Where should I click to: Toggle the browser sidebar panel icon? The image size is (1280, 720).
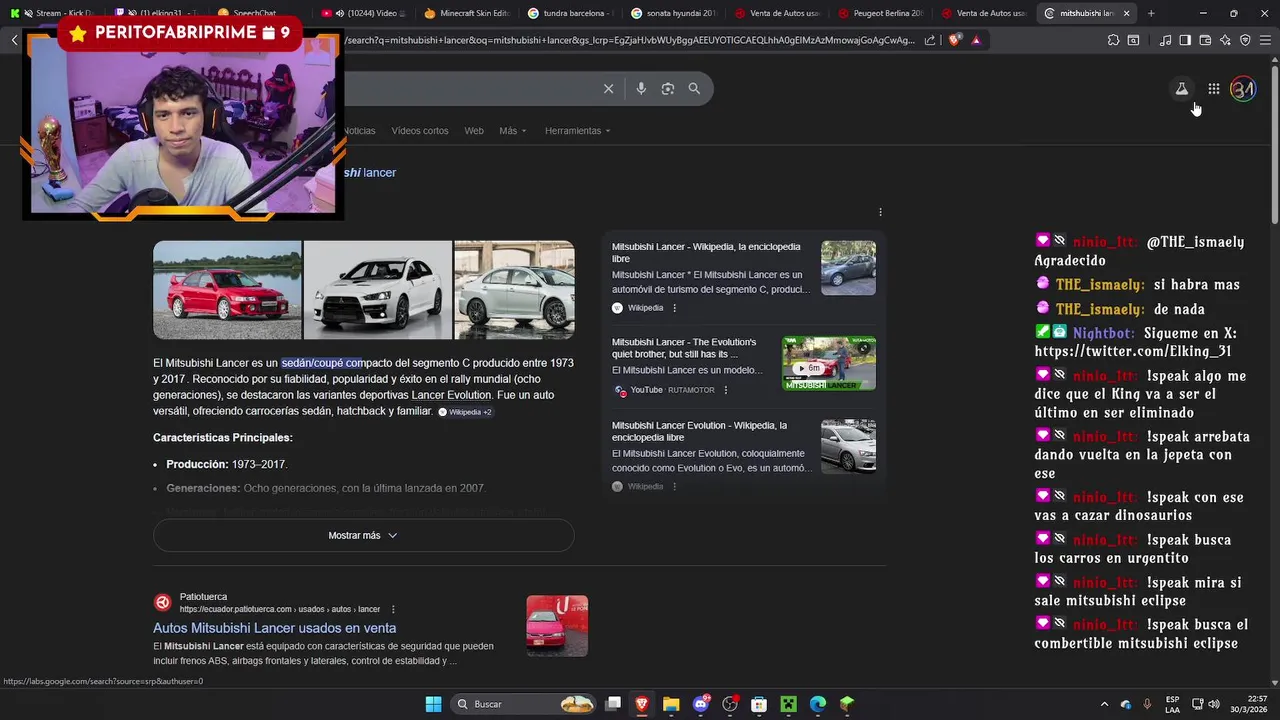point(1185,40)
